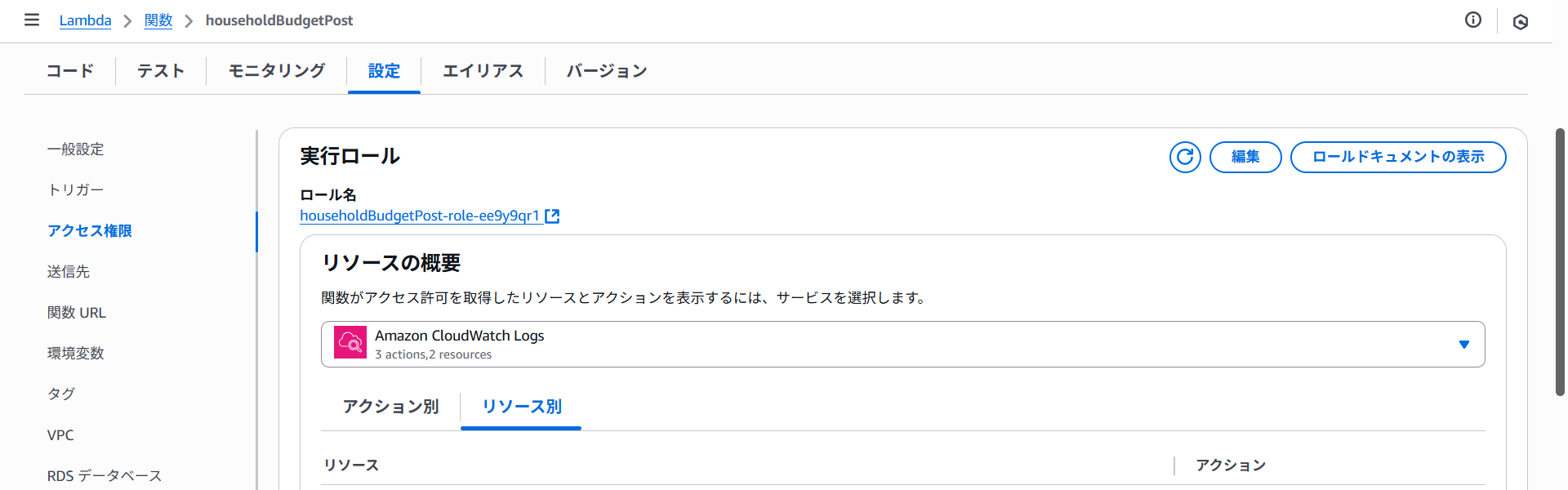
Task: Click the info panel icon
Action: coord(1472,20)
